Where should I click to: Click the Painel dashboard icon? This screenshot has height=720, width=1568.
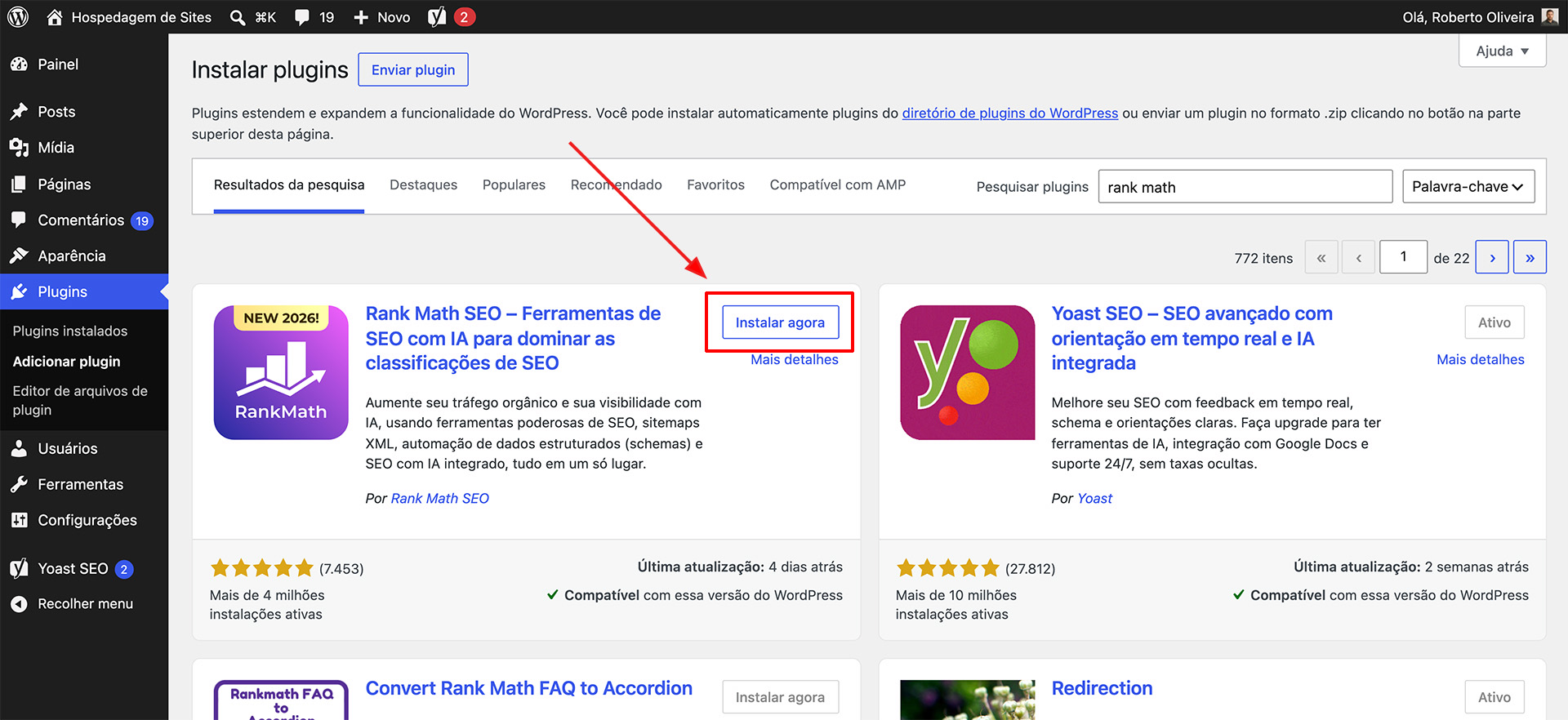tap(19, 64)
